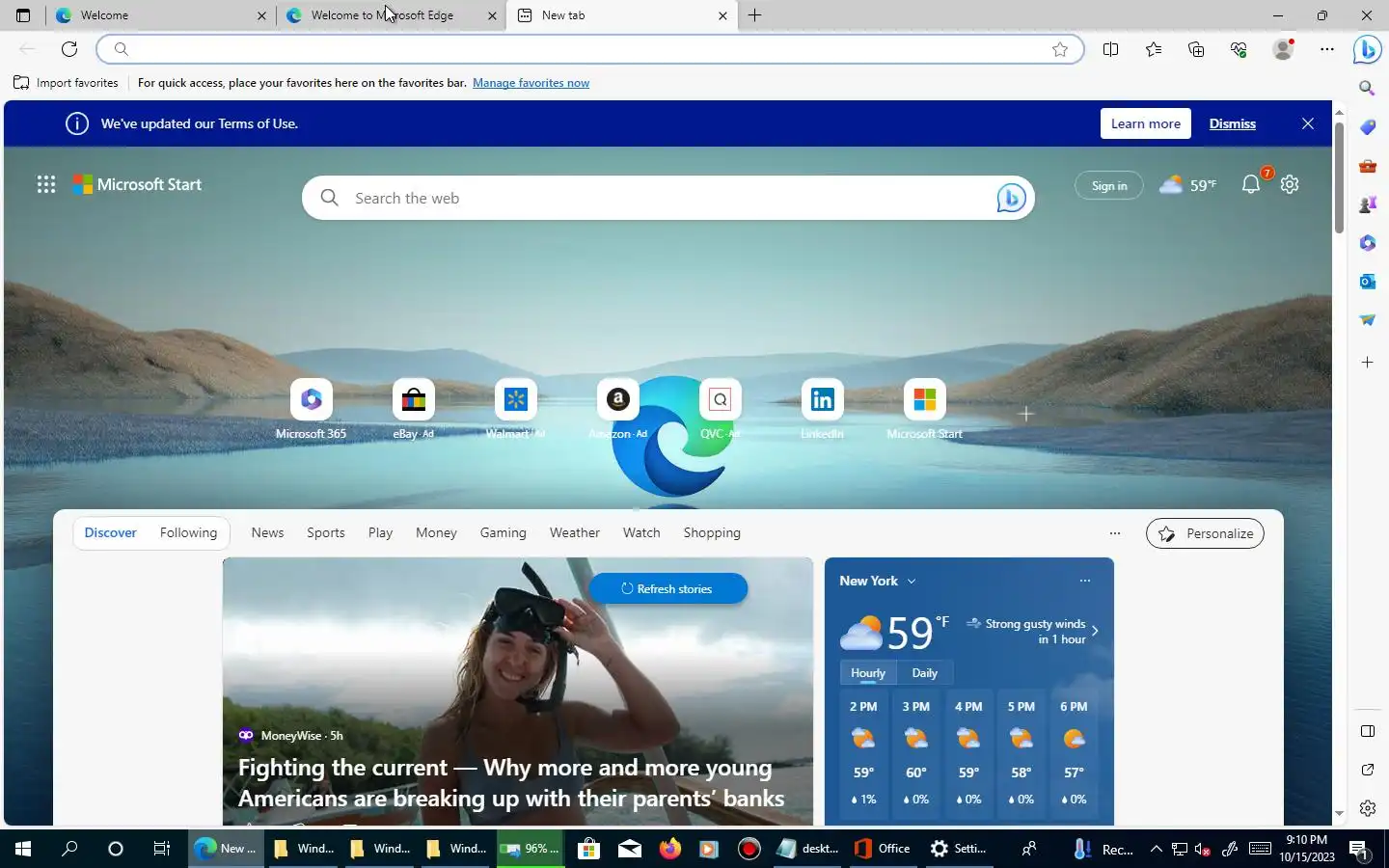Click Bing icon in web search box
Screen dimensions: 1389x868
(1011, 198)
